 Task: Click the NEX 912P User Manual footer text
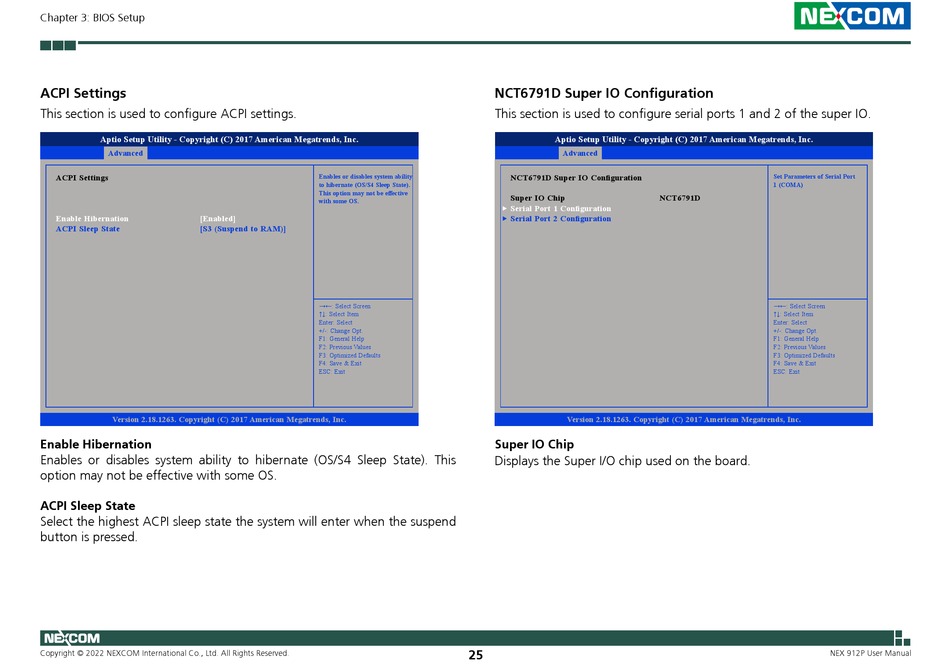click(x=870, y=654)
